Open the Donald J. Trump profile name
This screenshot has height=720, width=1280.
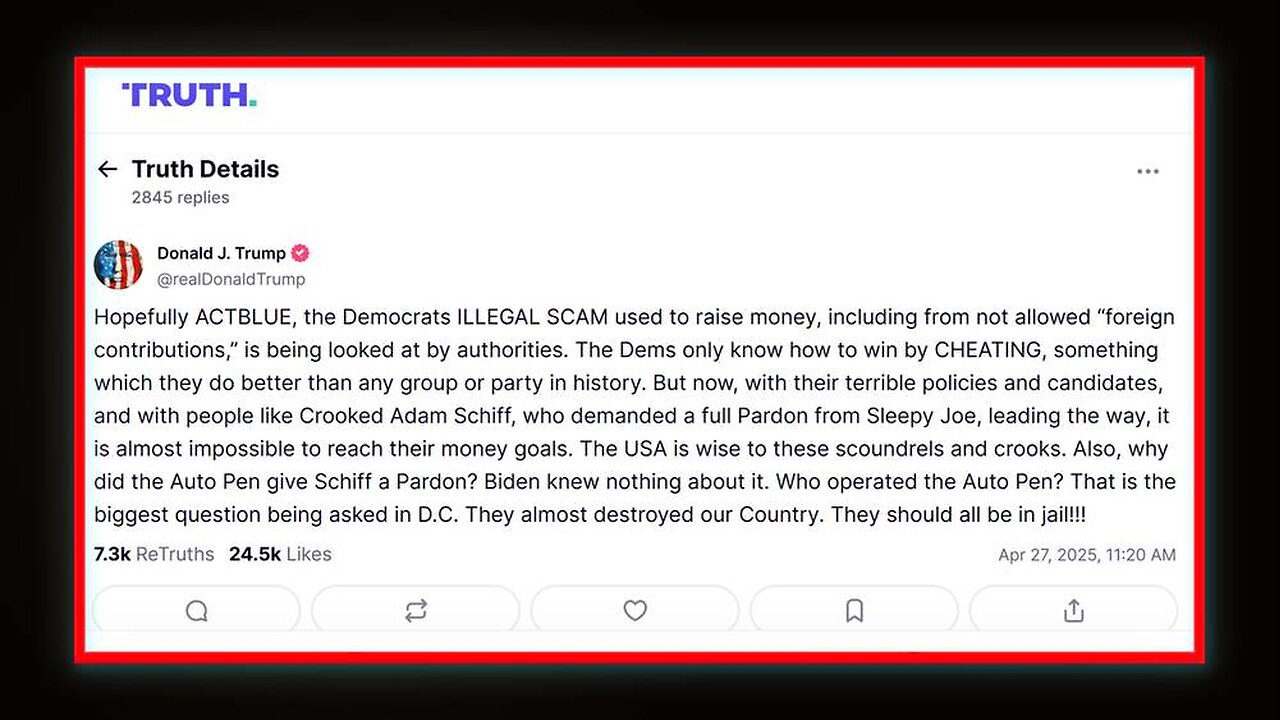(x=221, y=253)
